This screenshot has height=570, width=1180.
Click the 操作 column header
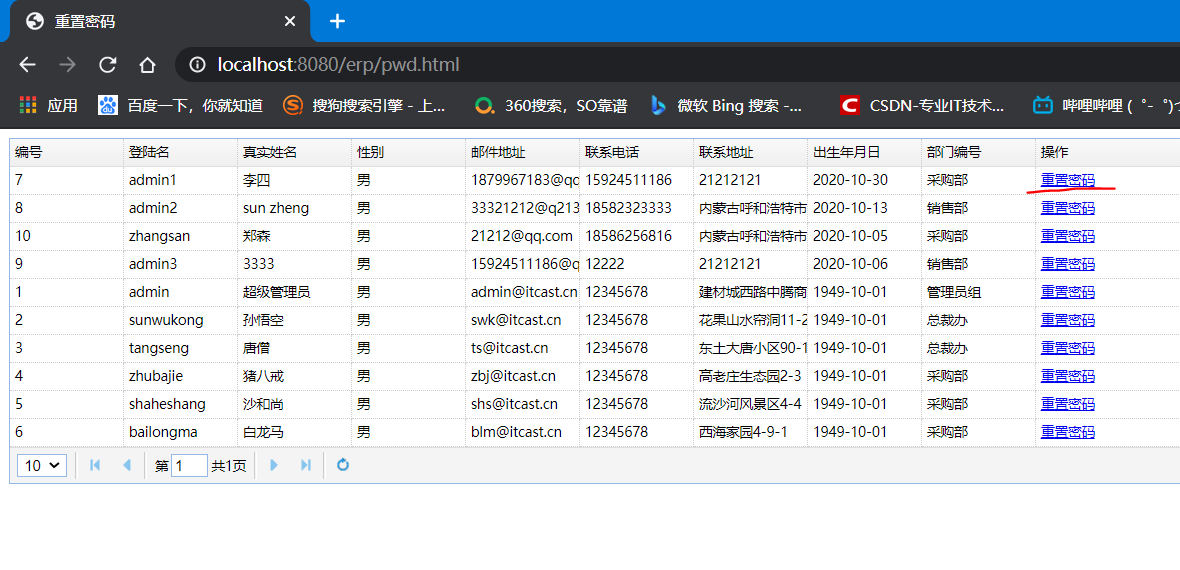coord(1108,152)
